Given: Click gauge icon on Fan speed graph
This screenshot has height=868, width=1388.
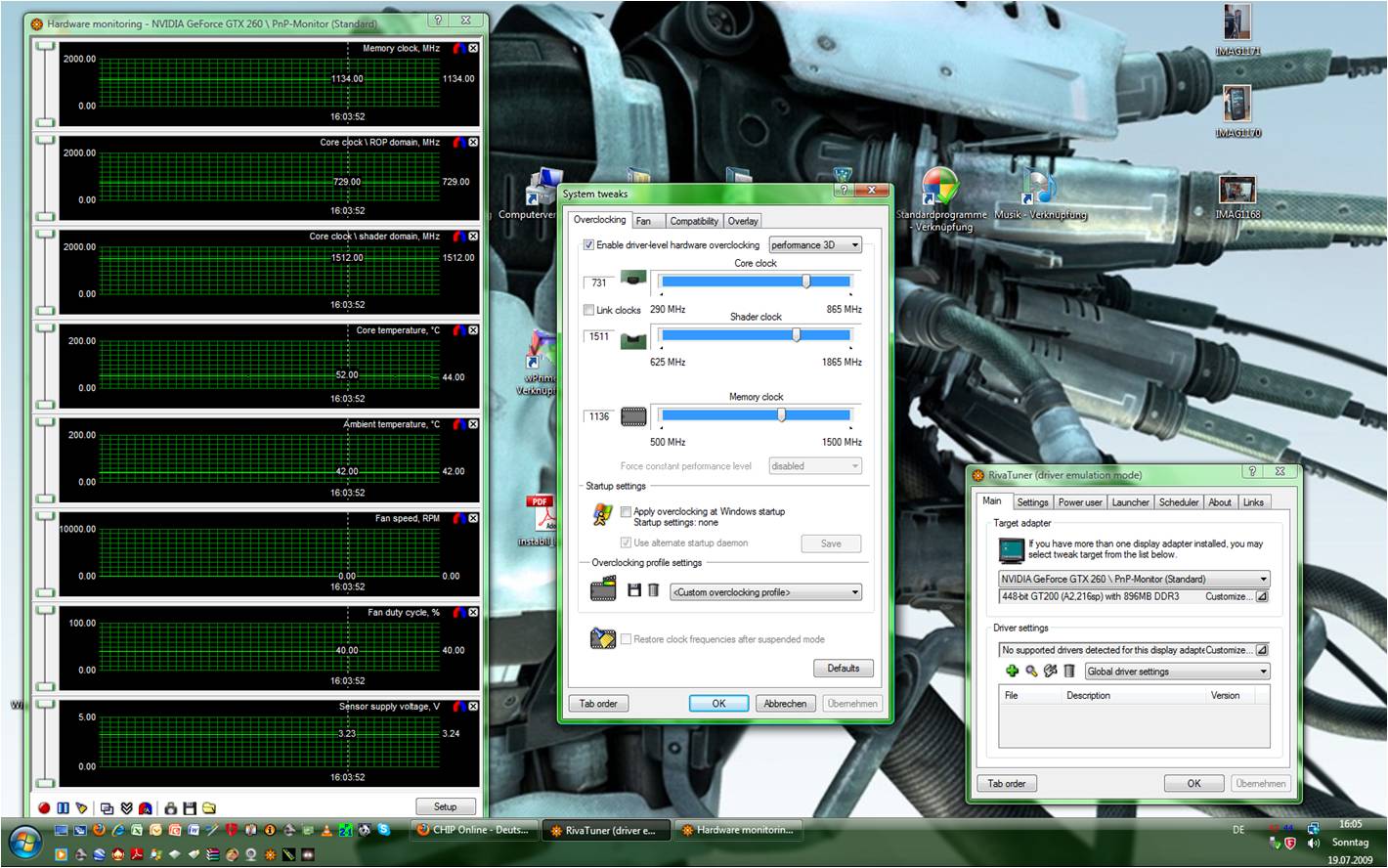Looking at the screenshot, I should tap(458, 518).
